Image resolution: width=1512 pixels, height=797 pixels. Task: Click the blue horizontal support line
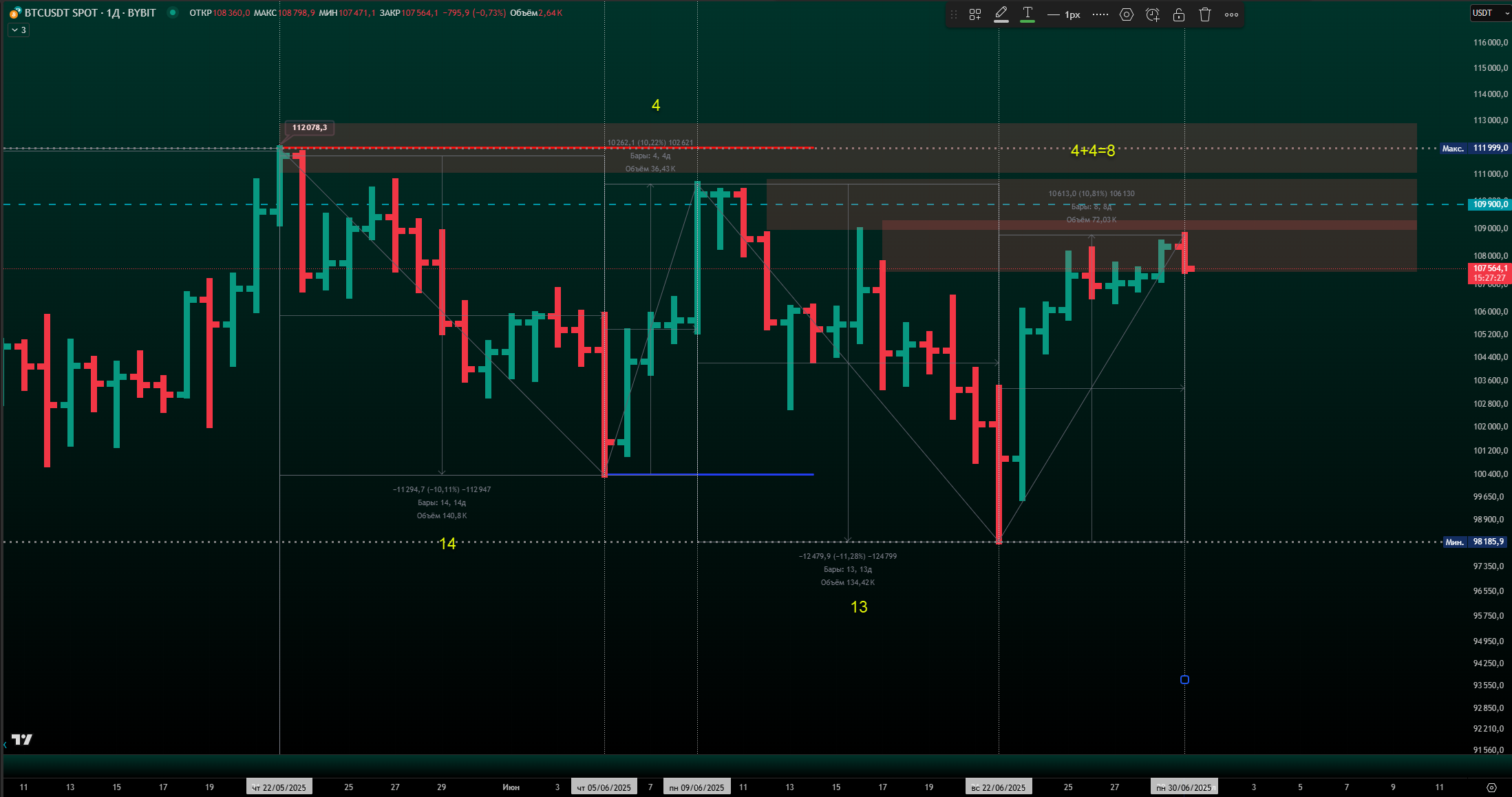[709, 474]
